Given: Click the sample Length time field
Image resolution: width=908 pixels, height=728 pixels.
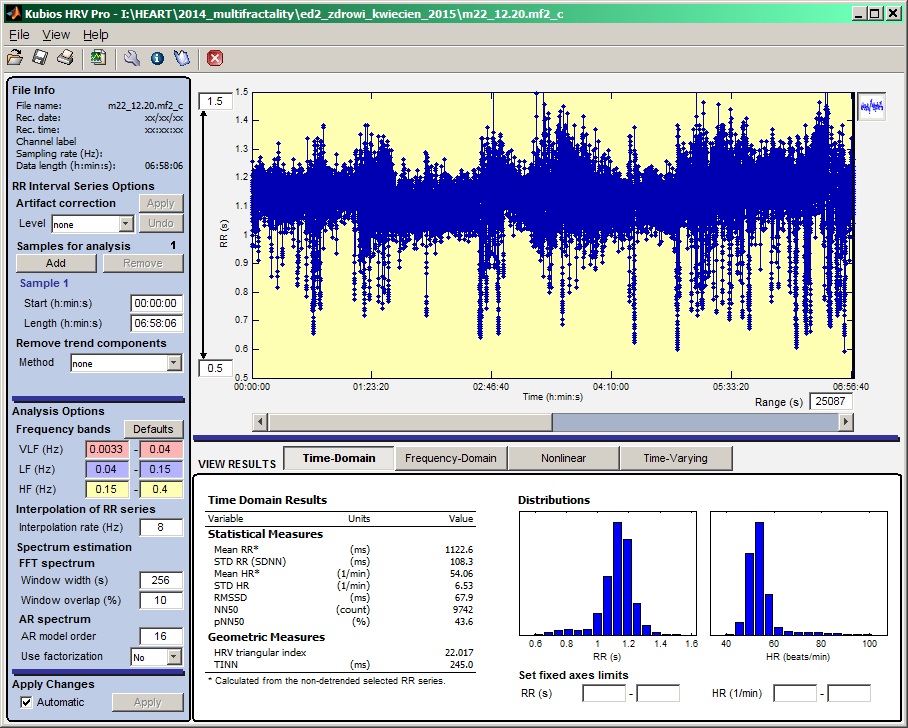Looking at the screenshot, I should tap(156, 323).
